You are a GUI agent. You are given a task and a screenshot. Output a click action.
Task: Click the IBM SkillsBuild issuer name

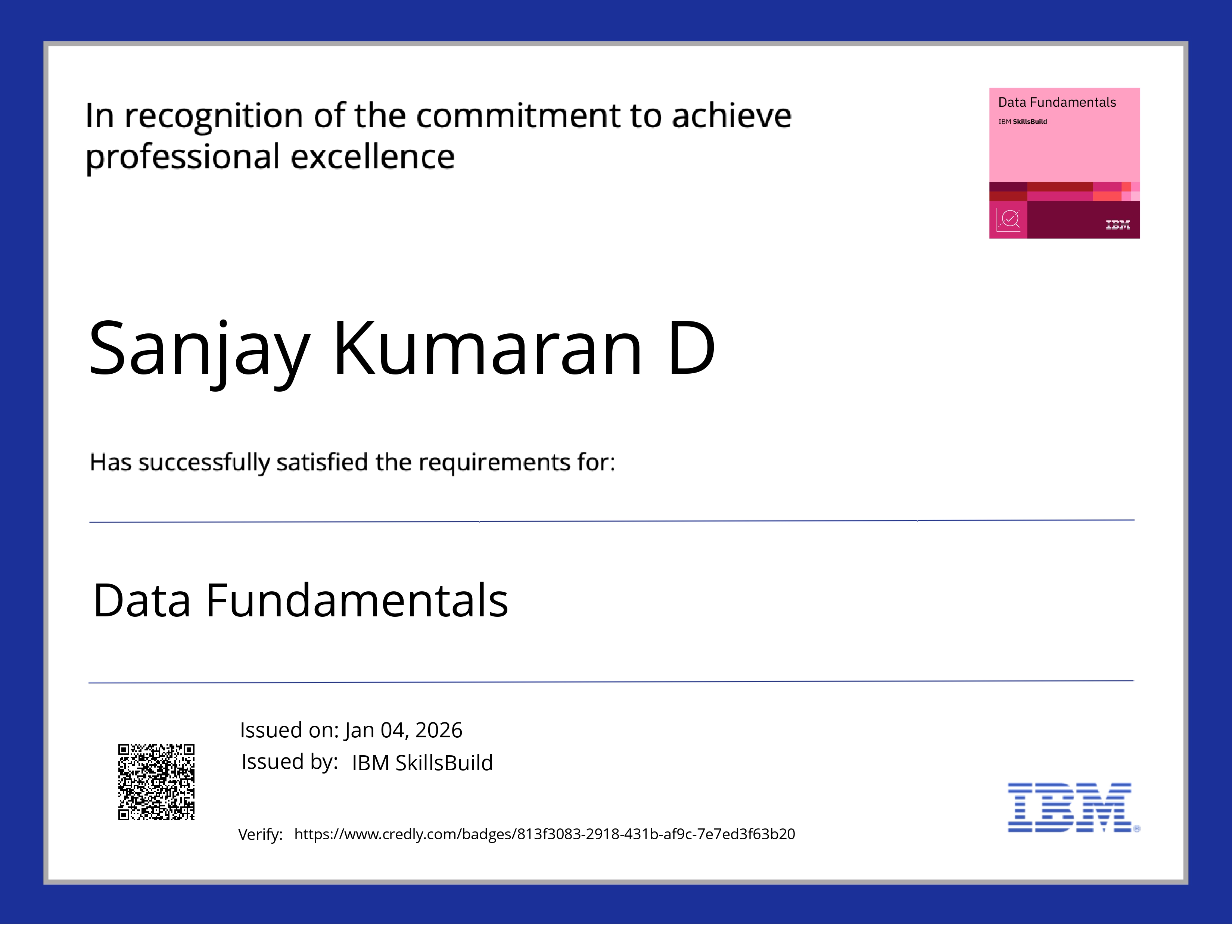(422, 762)
